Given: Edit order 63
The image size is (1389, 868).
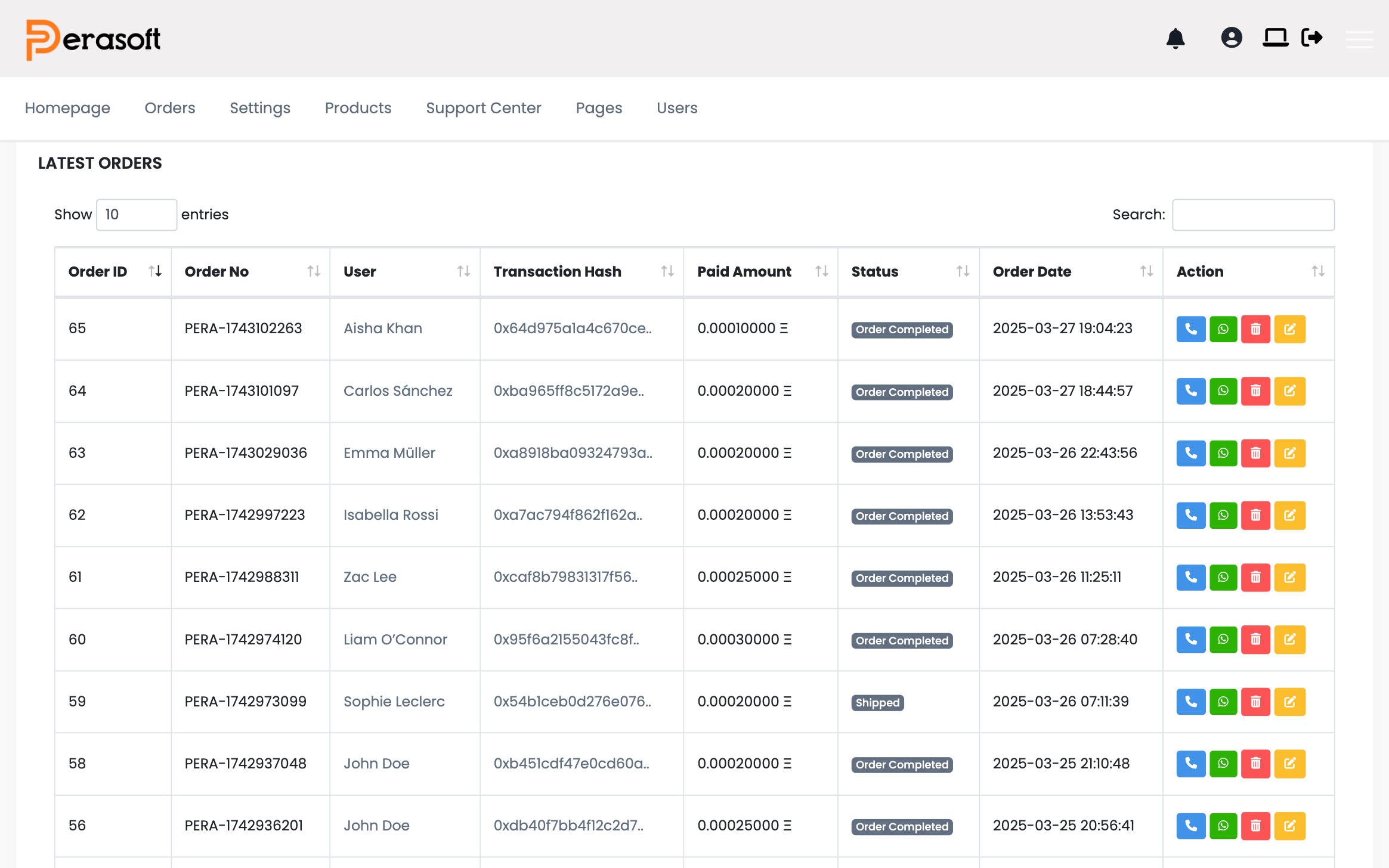Looking at the screenshot, I should pos(1290,453).
